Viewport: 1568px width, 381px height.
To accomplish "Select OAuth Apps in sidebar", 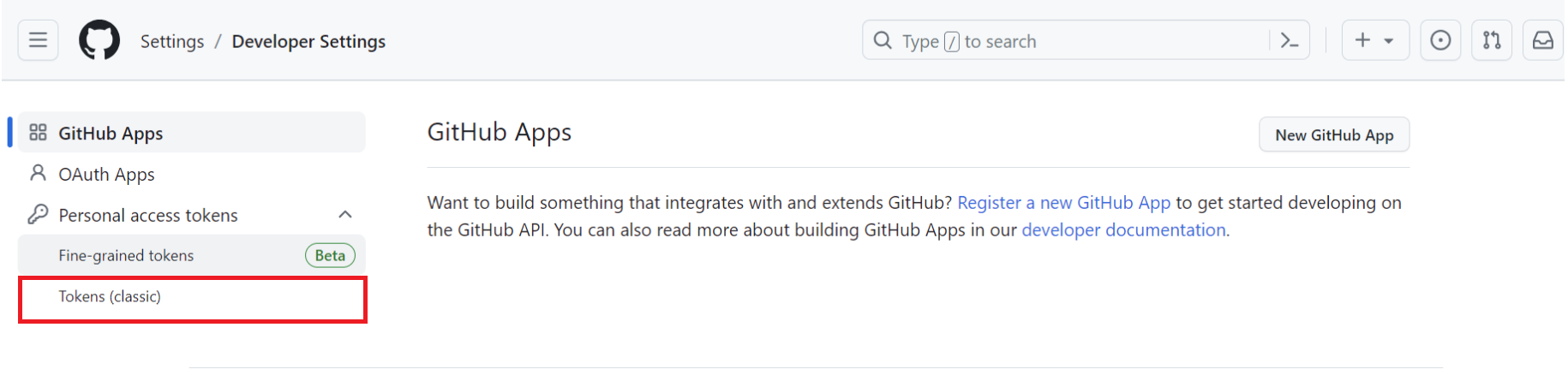I will (106, 175).
